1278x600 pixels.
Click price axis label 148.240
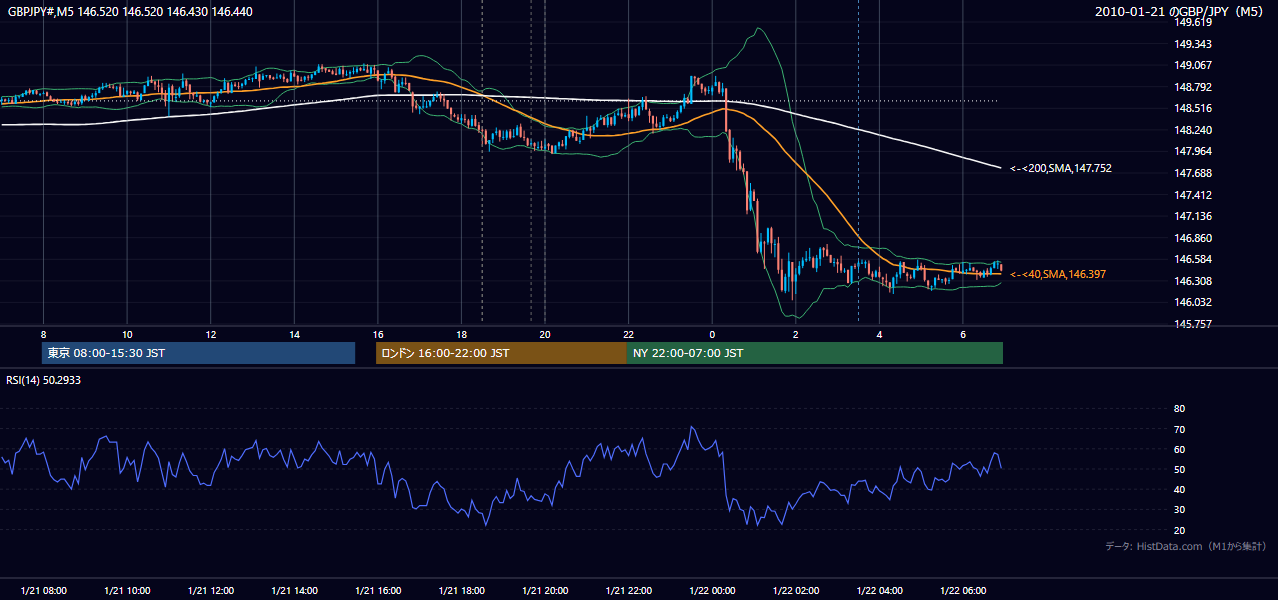pos(1194,130)
